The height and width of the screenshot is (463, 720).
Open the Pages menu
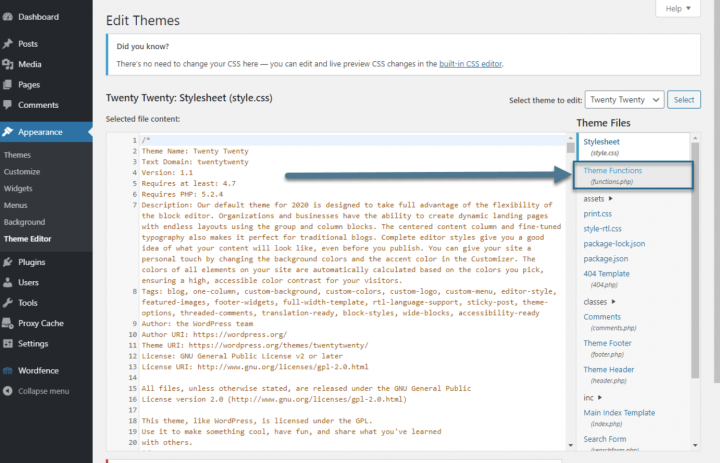pyautogui.click(x=29, y=85)
